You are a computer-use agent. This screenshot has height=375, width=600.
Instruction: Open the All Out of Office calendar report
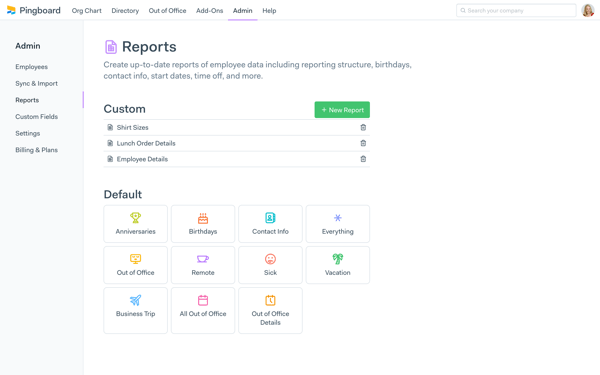[x=203, y=310]
